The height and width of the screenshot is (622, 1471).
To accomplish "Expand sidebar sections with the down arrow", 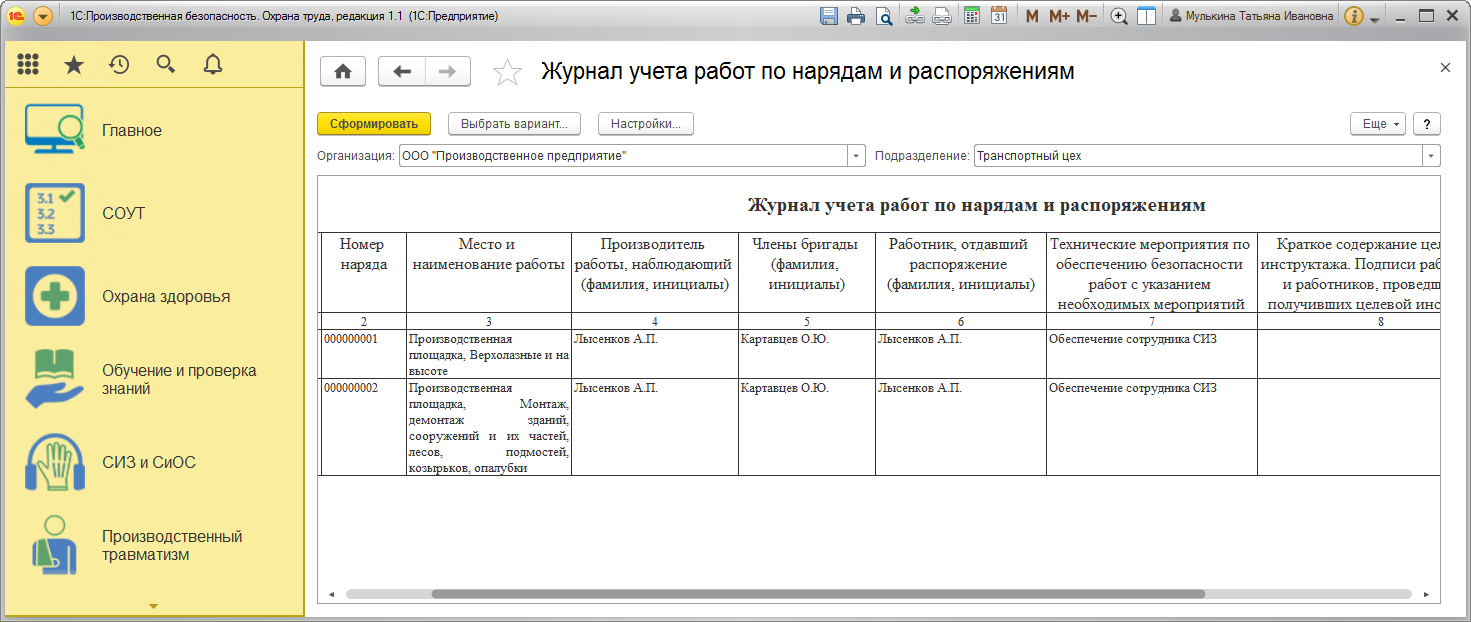I will coord(153,606).
